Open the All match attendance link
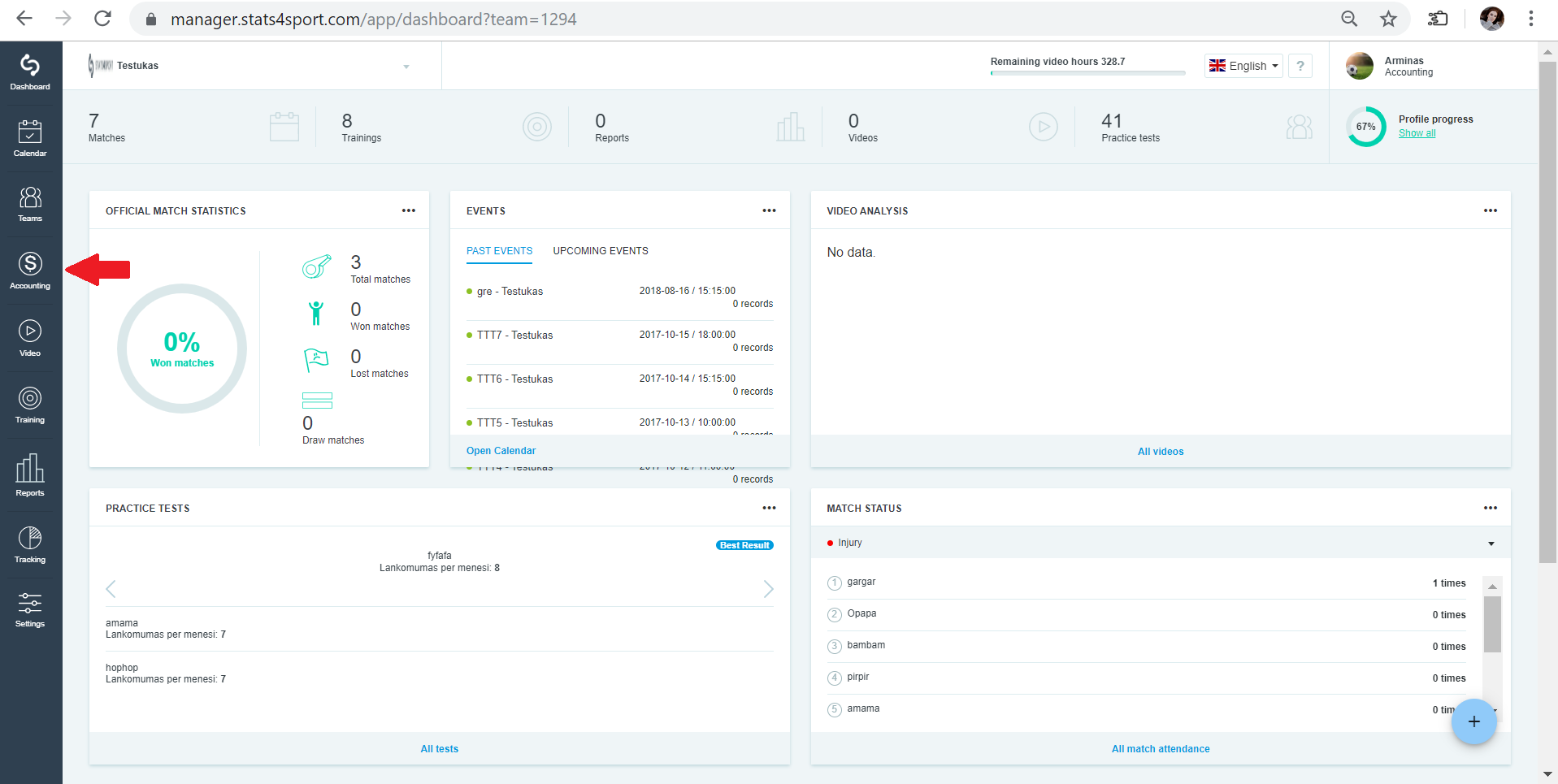 (x=1161, y=749)
